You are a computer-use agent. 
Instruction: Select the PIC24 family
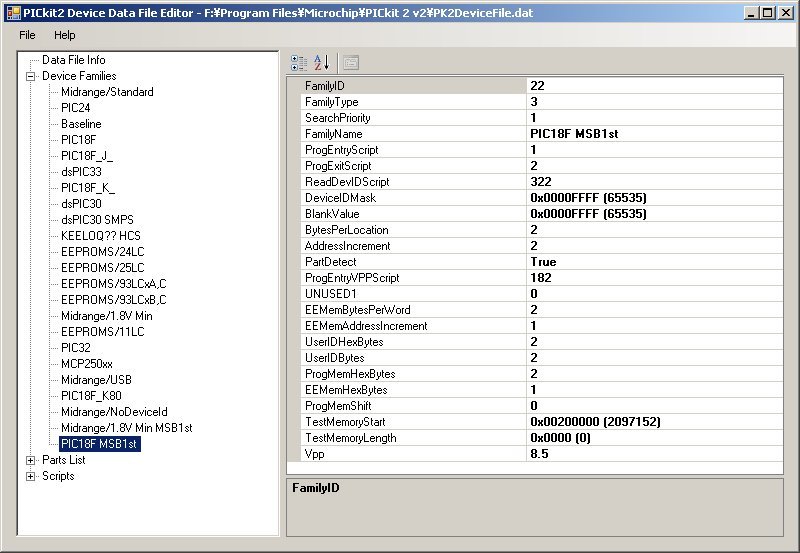76,108
